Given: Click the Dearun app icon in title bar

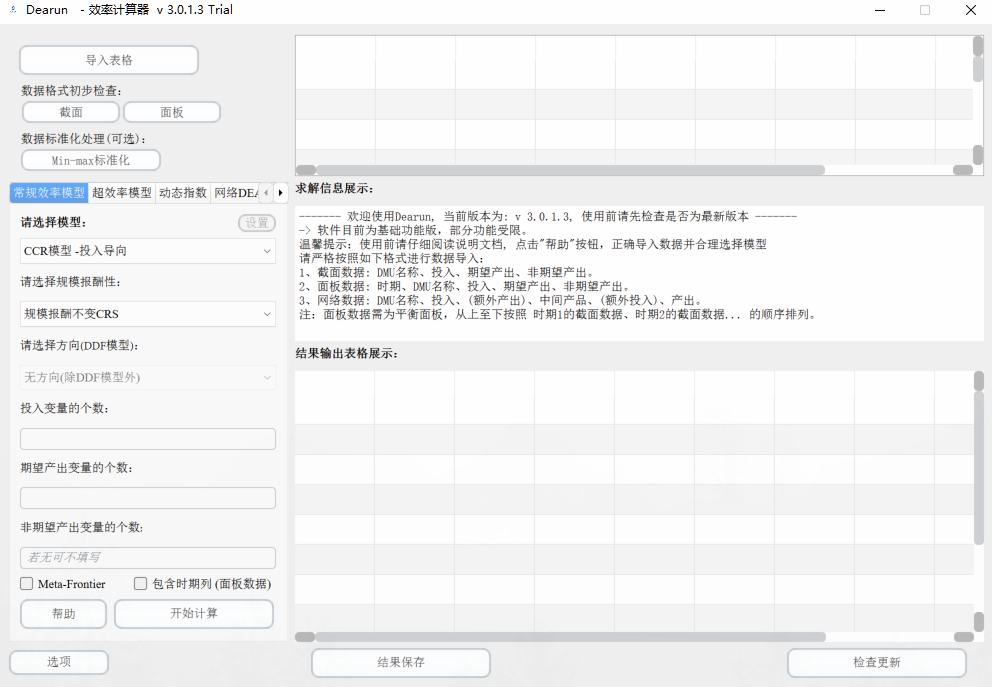Looking at the screenshot, I should pyautogui.click(x=13, y=10).
